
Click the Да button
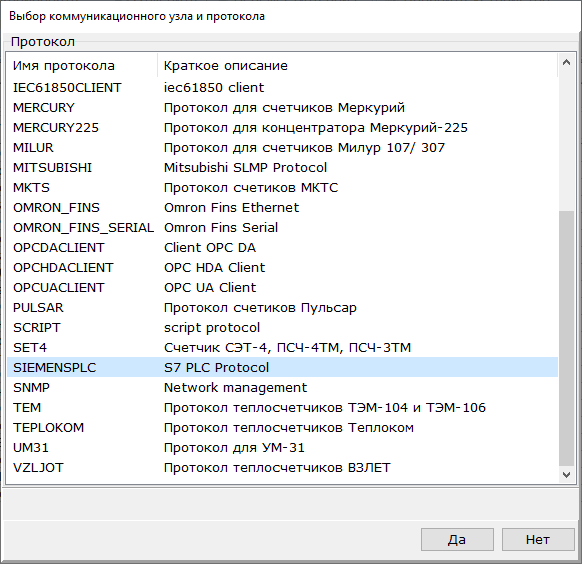[457, 539]
